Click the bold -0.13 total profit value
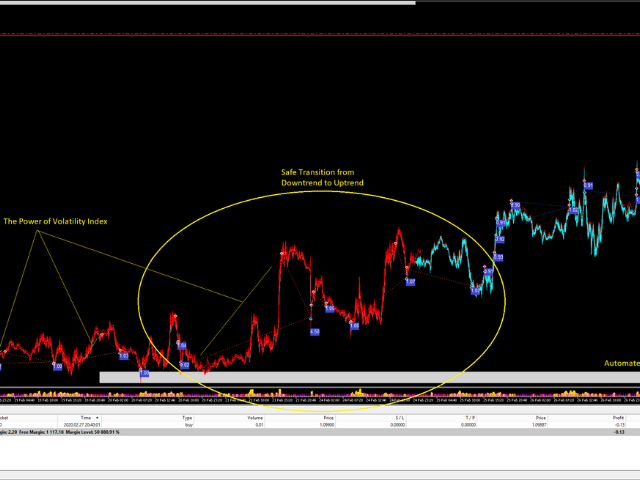Viewport: 640px width, 480px height. [620, 432]
